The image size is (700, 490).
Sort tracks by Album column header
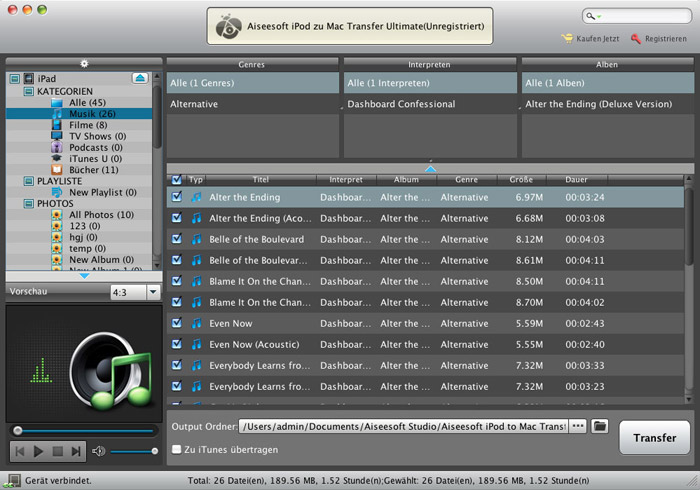406,179
